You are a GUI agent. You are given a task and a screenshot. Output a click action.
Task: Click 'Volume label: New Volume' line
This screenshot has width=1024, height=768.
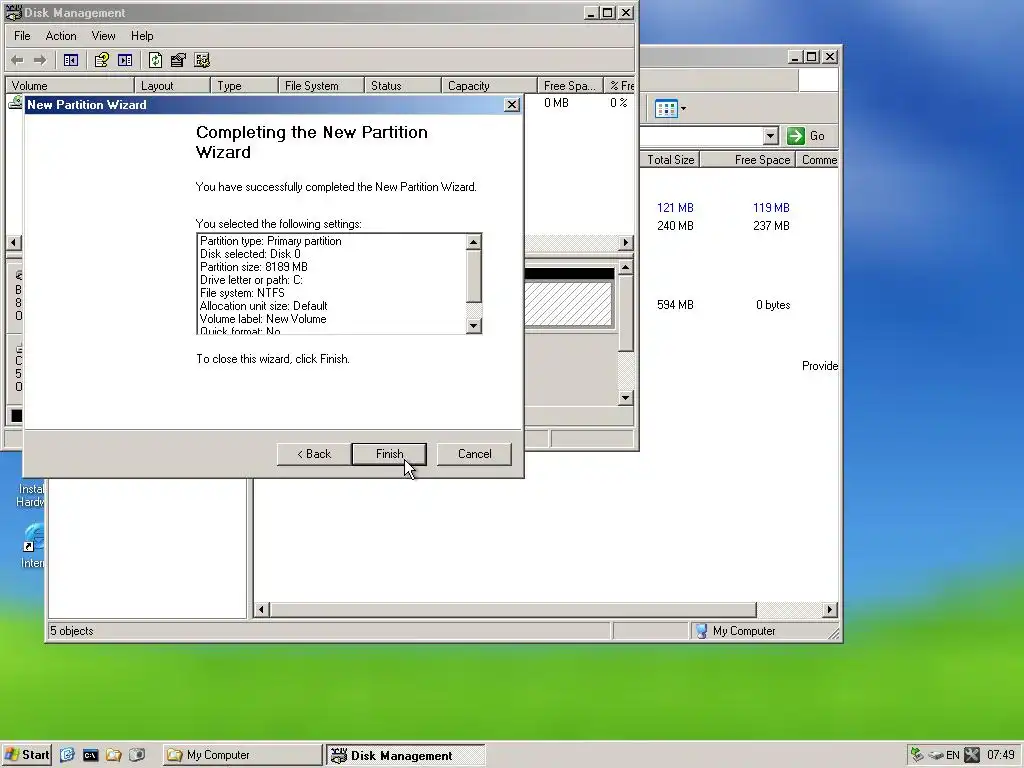[x=263, y=319]
